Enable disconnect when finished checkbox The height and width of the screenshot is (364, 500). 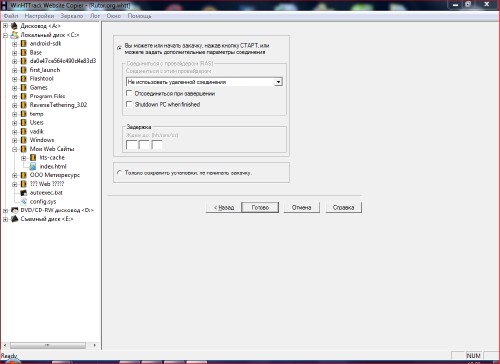point(129,93)
